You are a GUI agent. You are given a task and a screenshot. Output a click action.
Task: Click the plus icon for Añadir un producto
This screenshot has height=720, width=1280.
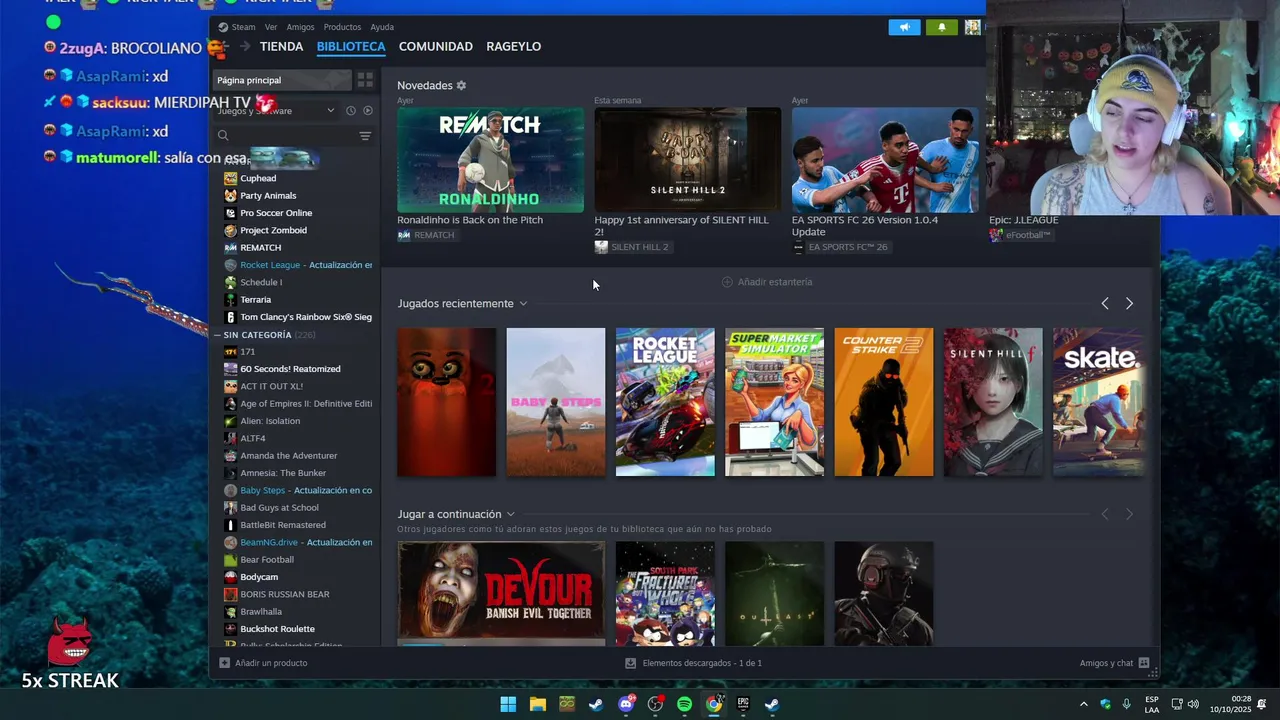pos(225,663)
